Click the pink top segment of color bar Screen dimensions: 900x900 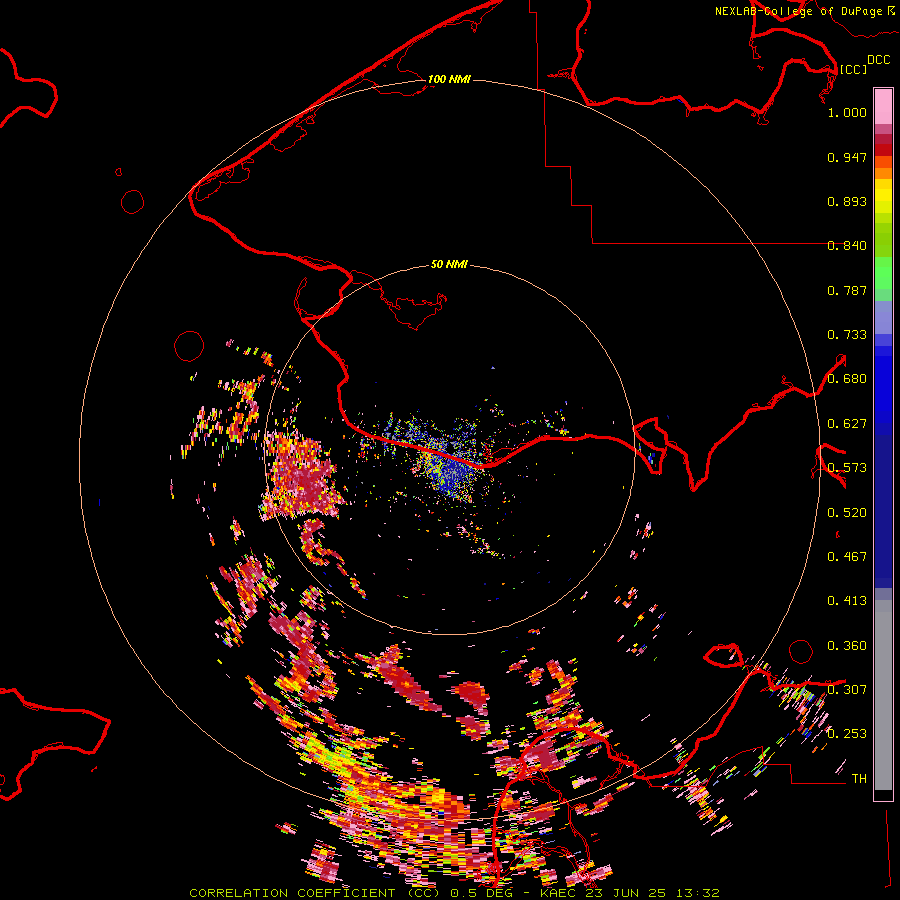(x=883, y=106)
